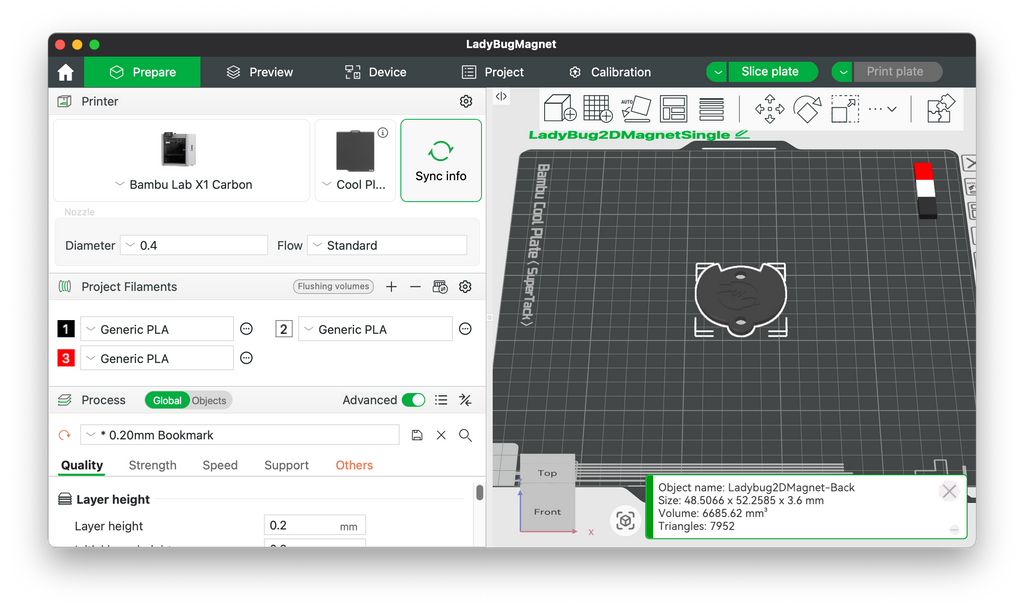Click the Layer height value field
Image resolution: width=1024 pixels, height=611 pixels.
315,525
